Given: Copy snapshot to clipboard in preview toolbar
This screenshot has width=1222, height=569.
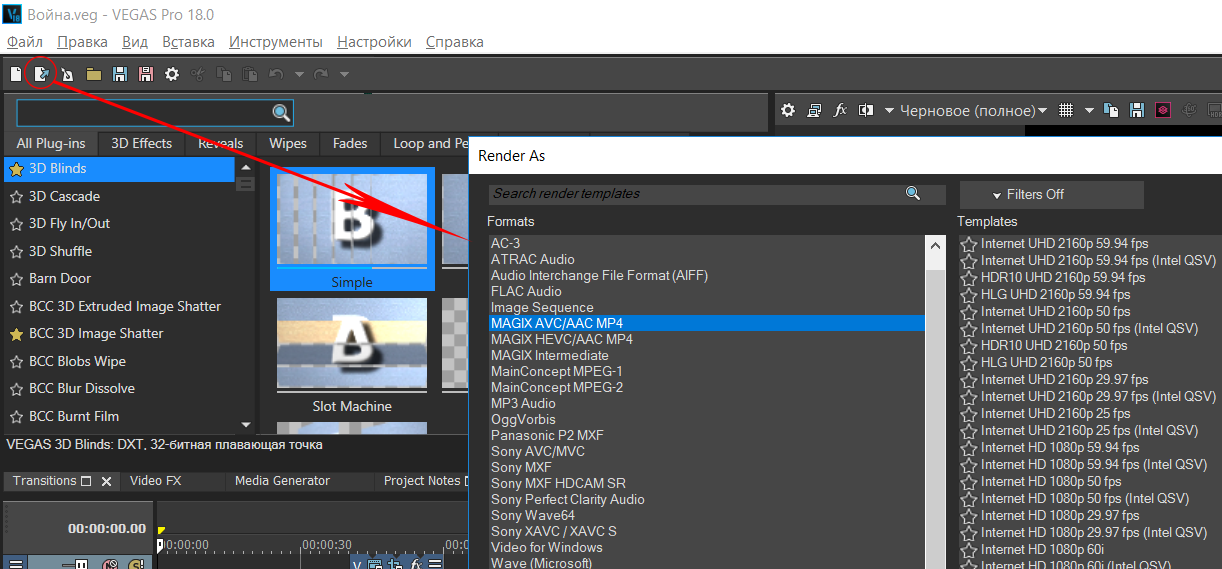Looking at the screenshot, I should pyautogui.click(x=1111, y=110).
